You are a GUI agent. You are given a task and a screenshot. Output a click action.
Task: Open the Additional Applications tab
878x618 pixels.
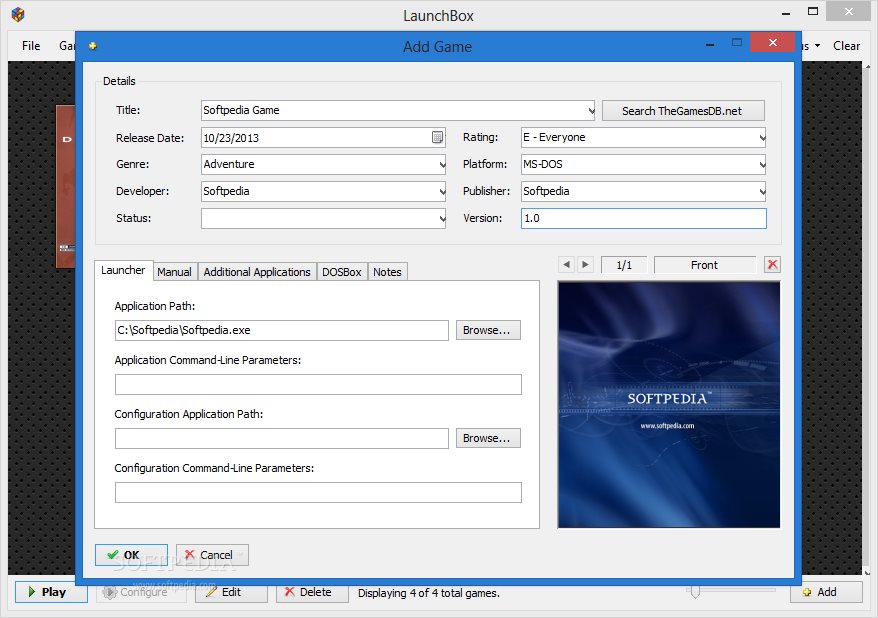click(x=257, y=271)
